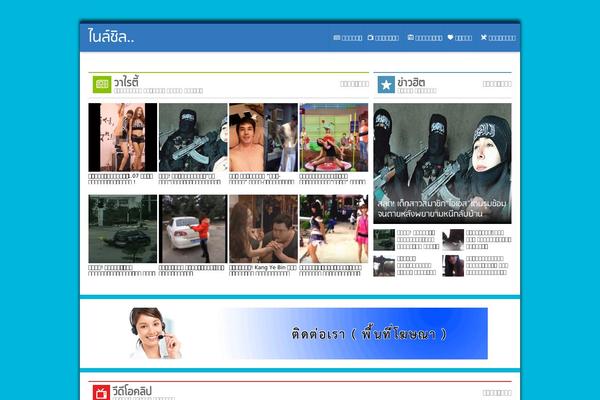This screenshot has width=600, height=400.
Task: Go to homepage via ไนล์ชิล.. logo
Action: point(111,37)
